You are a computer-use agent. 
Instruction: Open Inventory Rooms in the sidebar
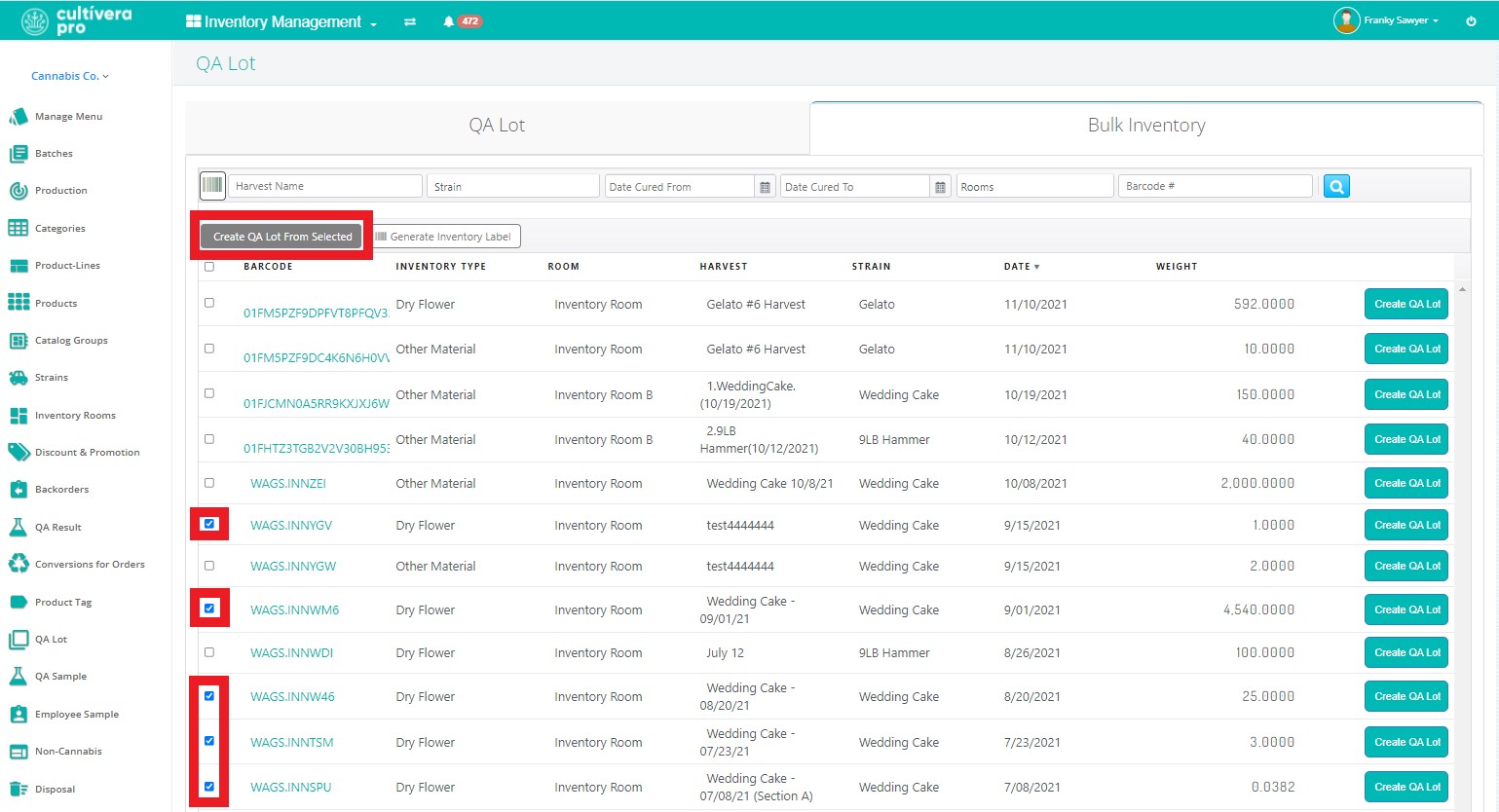click(75, 416)
